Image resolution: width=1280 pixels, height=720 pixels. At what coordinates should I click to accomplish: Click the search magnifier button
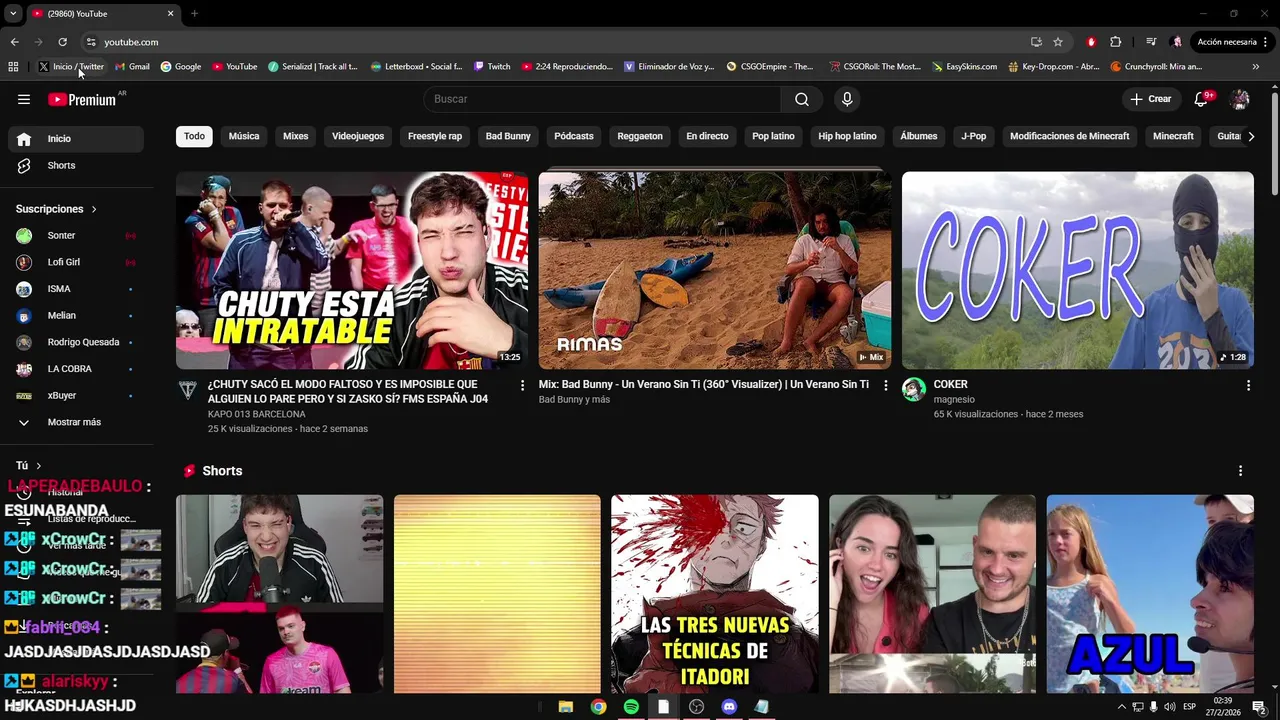tap(802, 99)
